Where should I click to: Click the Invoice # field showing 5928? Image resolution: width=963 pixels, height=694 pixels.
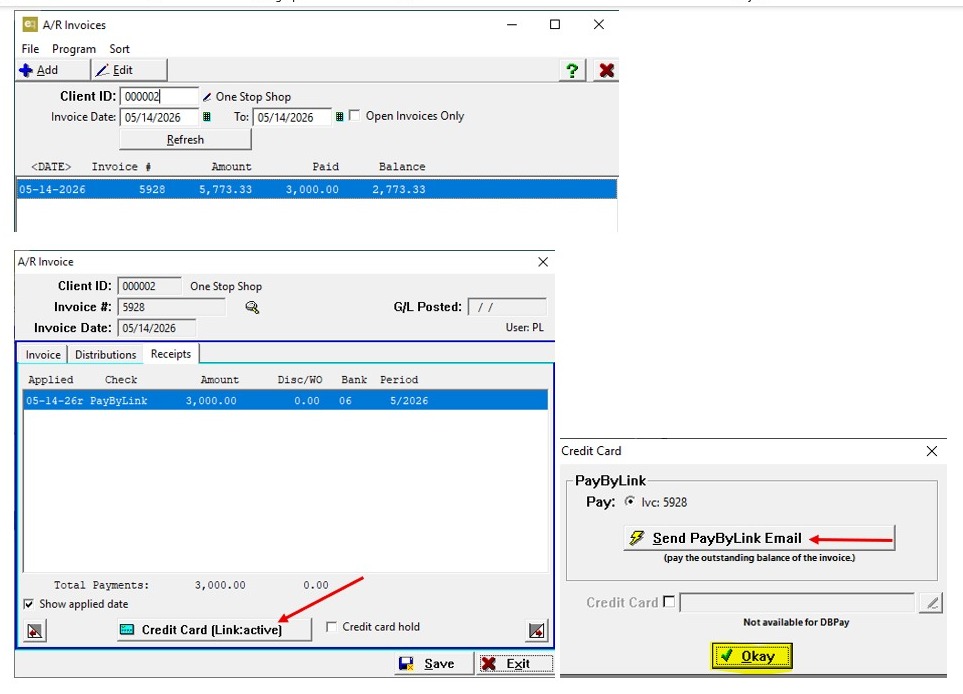point(171,307)
